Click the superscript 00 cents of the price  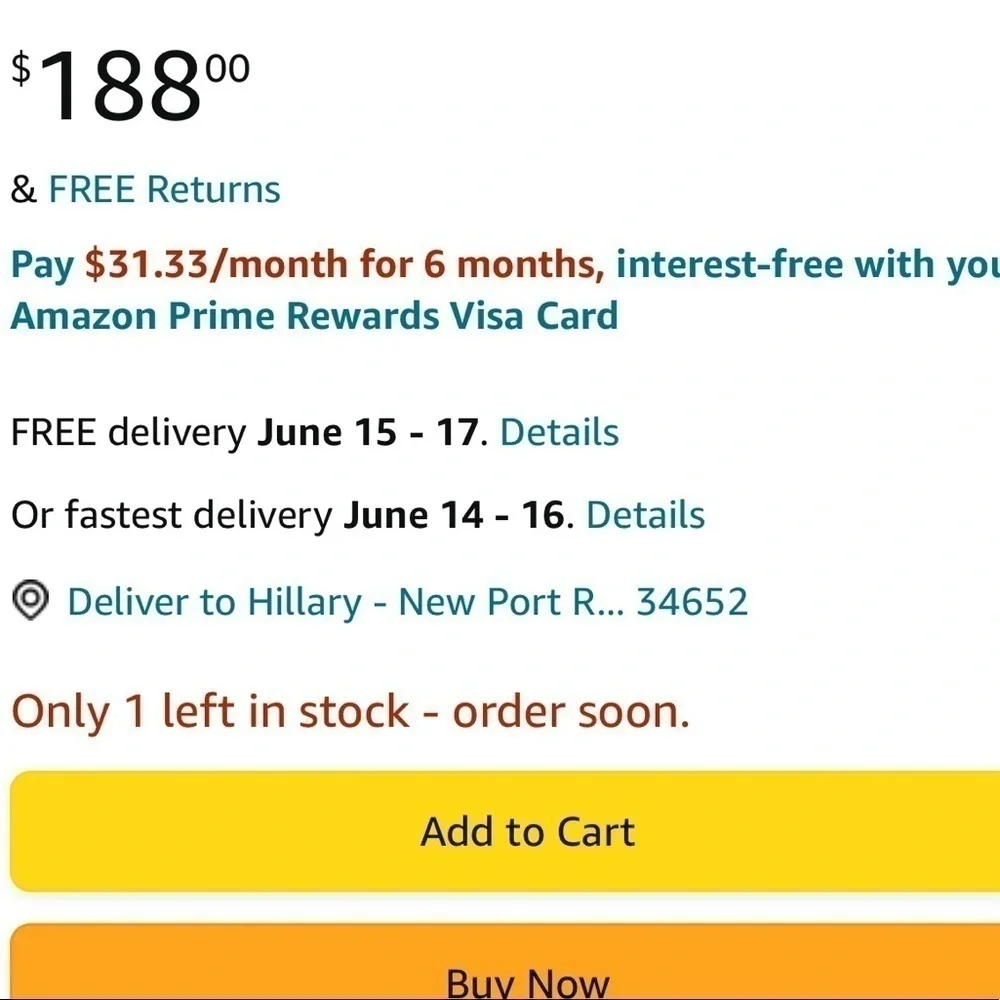[228, 68]
